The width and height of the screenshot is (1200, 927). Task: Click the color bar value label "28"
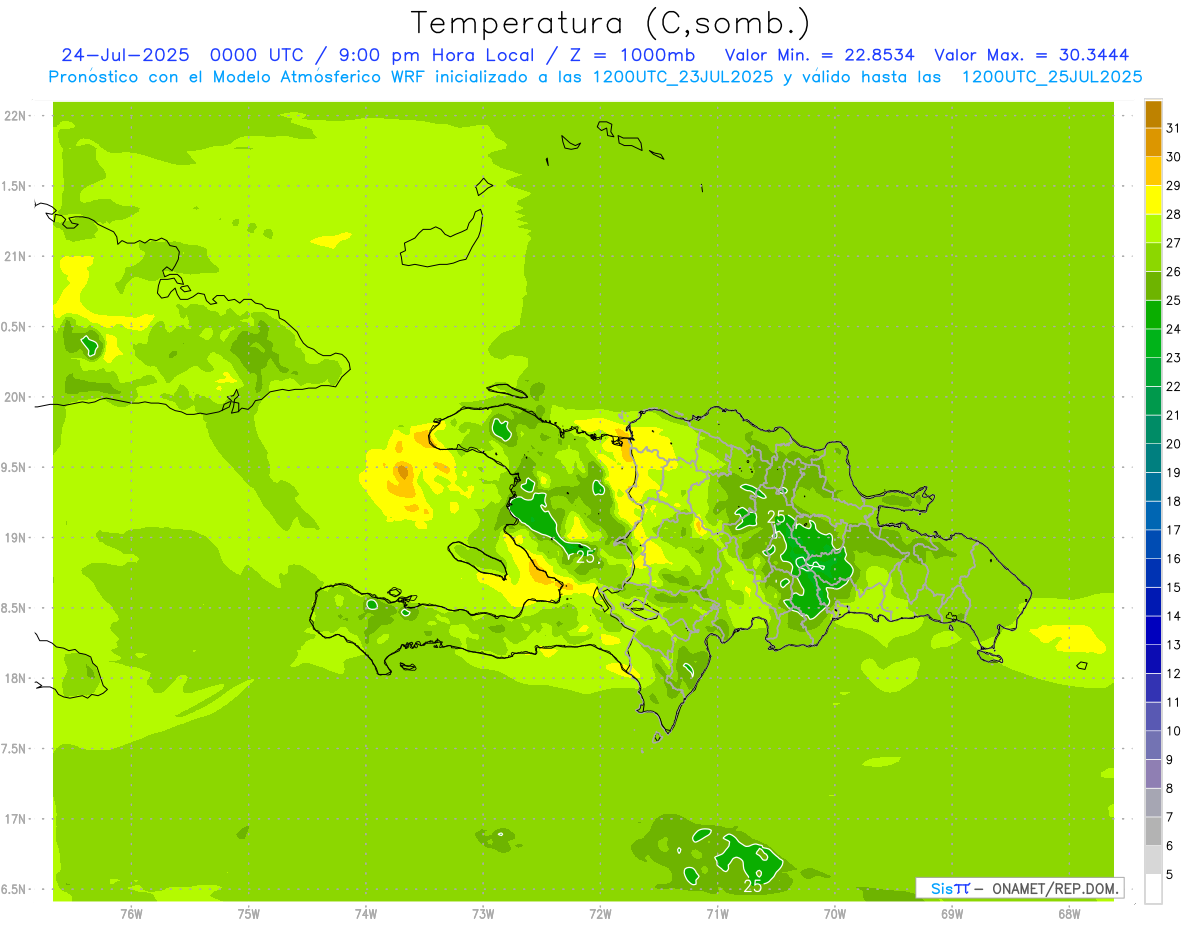pos(1174,214)
